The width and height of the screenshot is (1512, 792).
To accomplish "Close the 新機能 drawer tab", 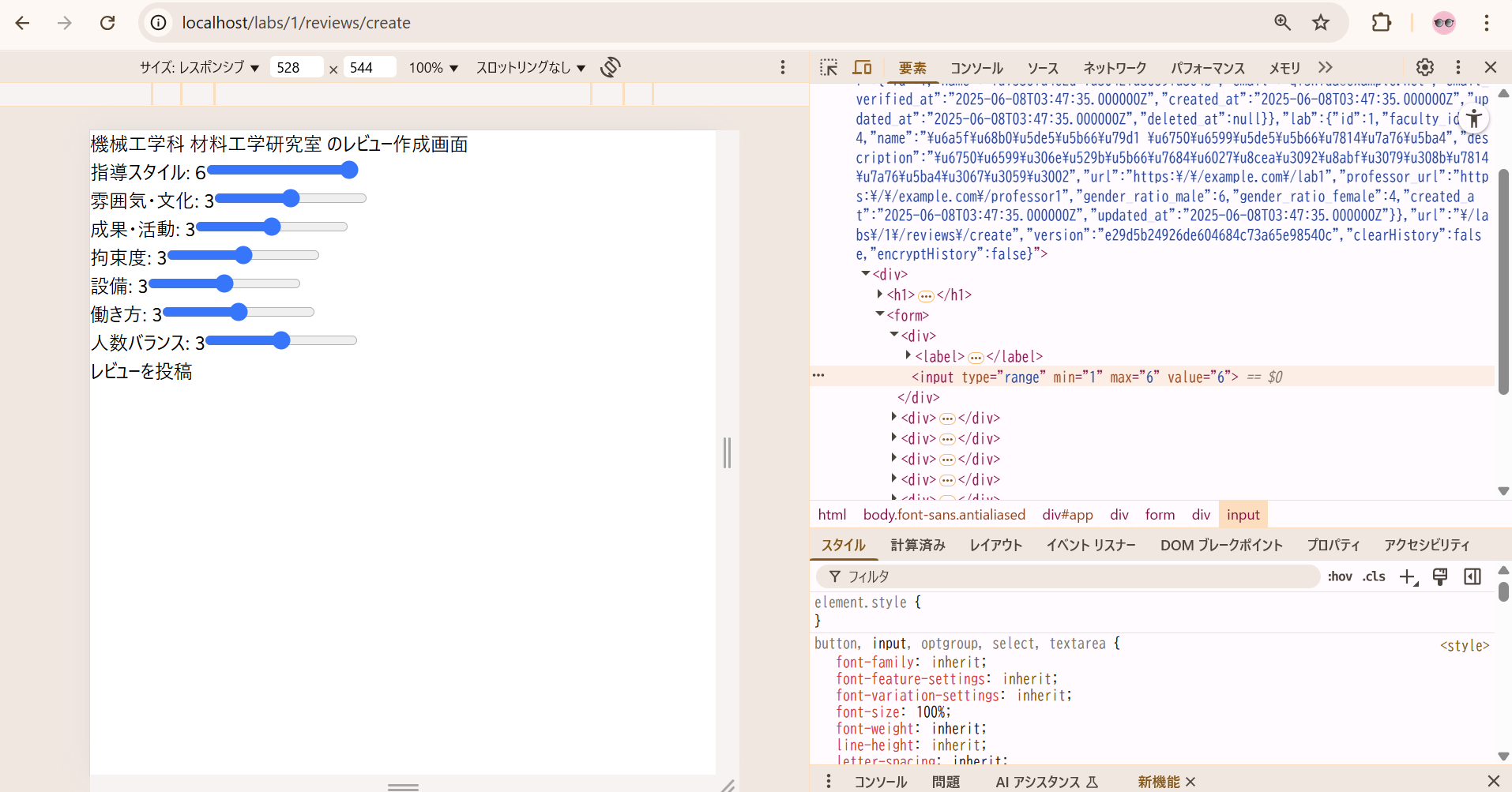I will (1190, 782).
